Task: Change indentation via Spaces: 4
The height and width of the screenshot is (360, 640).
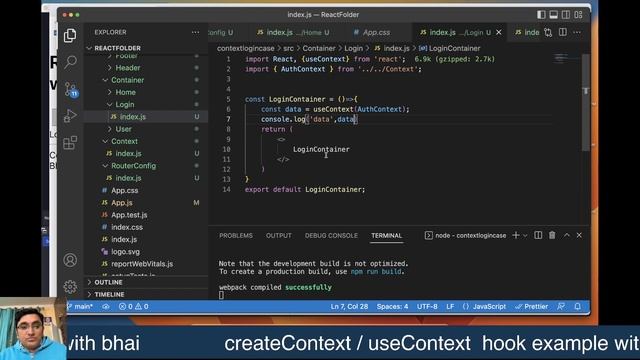Action: tap(392, 306)
